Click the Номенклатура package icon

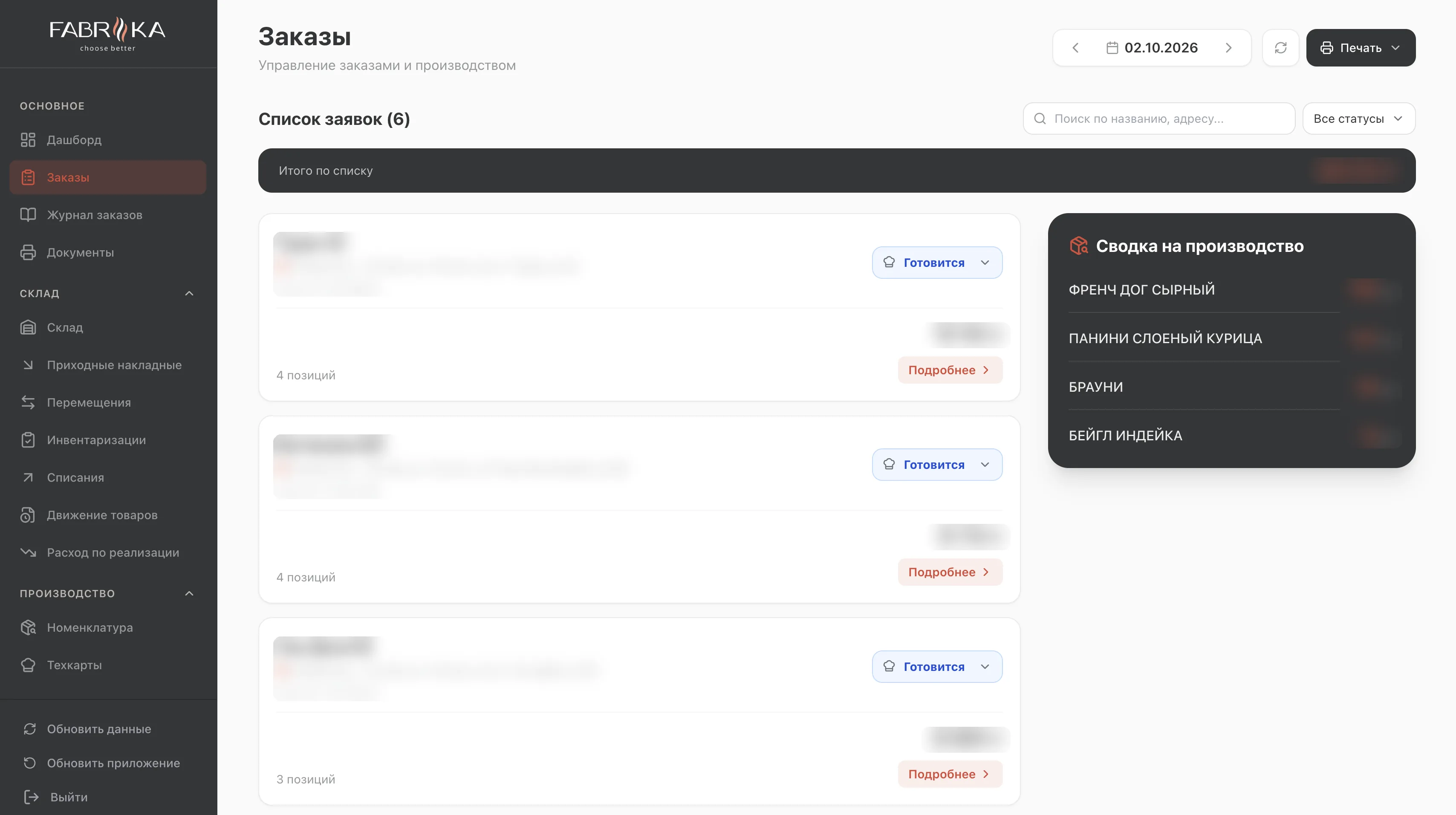pos(28,627)
